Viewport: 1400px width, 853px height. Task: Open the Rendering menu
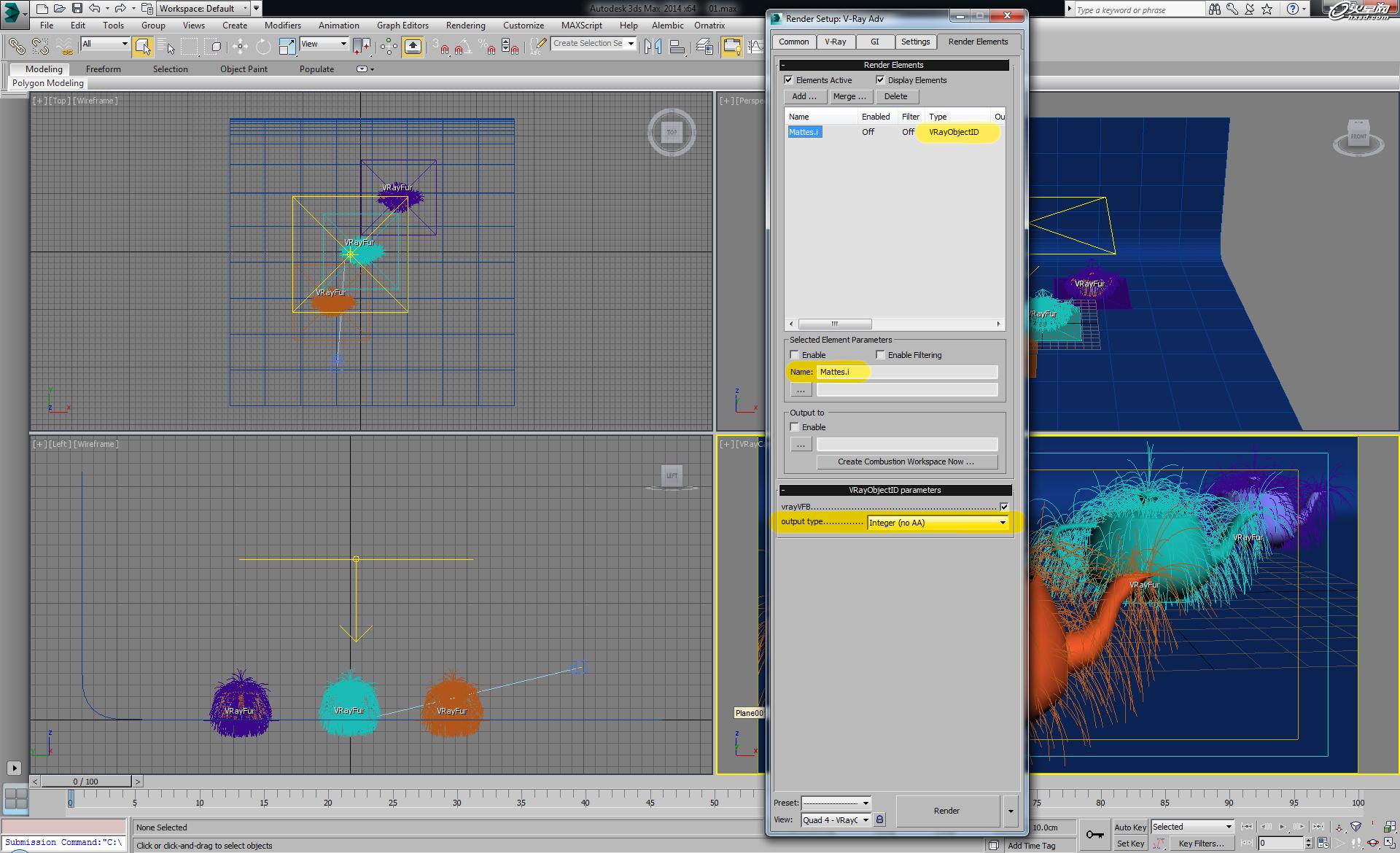point(465,26)
